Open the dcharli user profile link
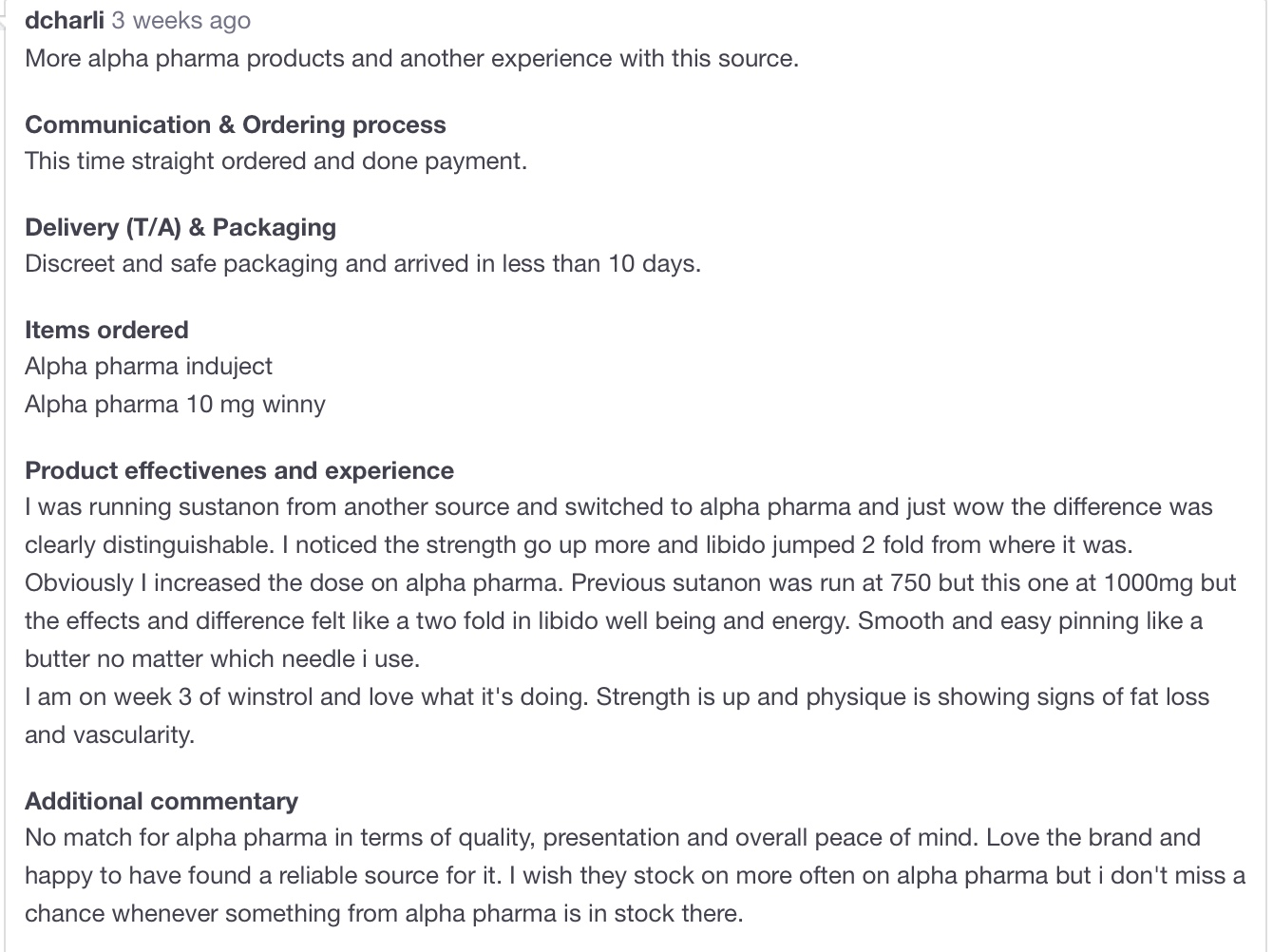1273x952 pixels. click(64, 20)
